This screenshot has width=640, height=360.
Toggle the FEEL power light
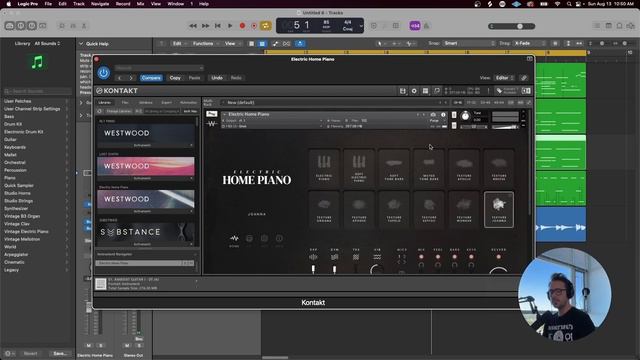coord(438,257)
